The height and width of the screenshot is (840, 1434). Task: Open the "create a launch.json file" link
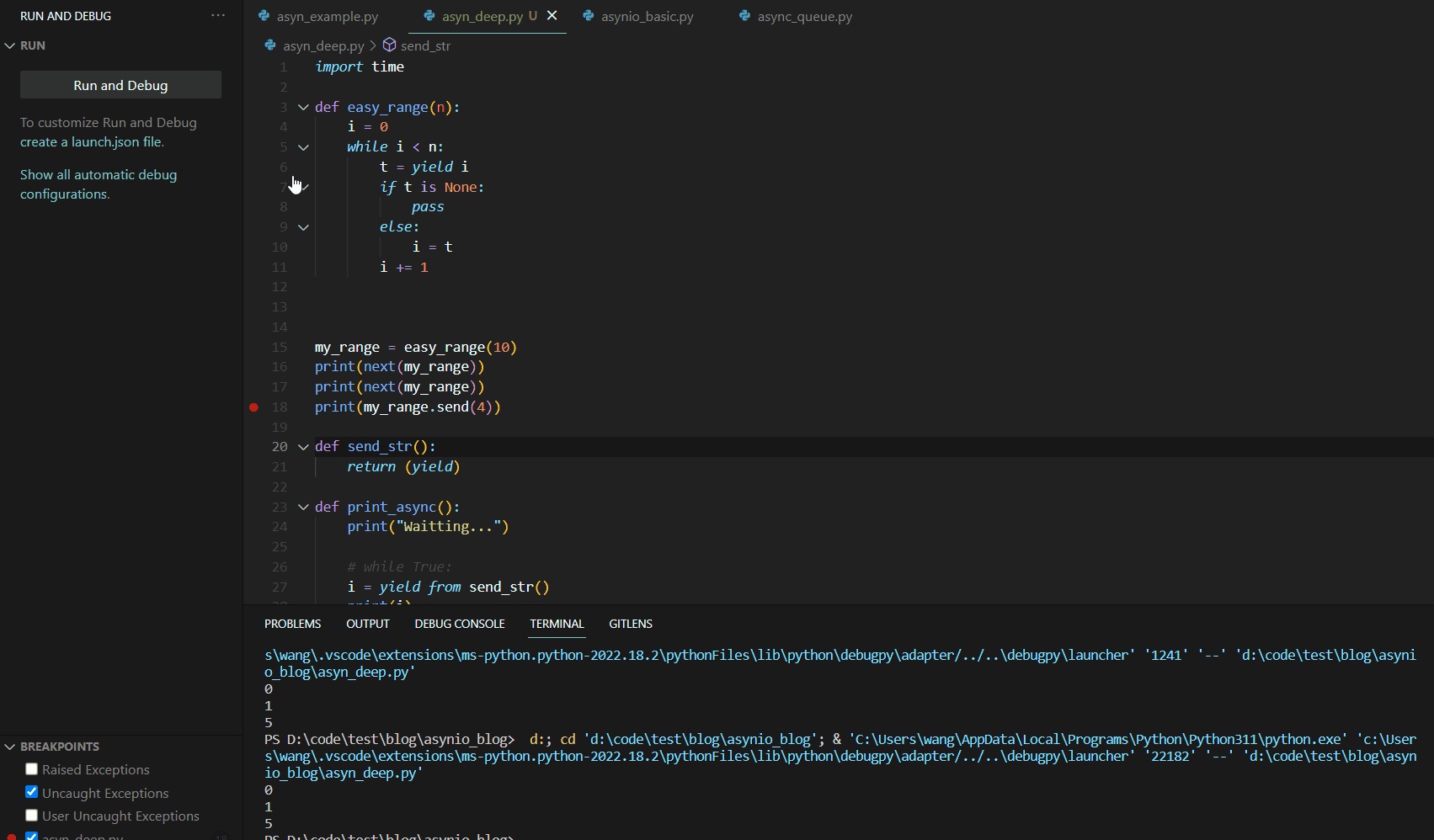[x=92, y=141]
